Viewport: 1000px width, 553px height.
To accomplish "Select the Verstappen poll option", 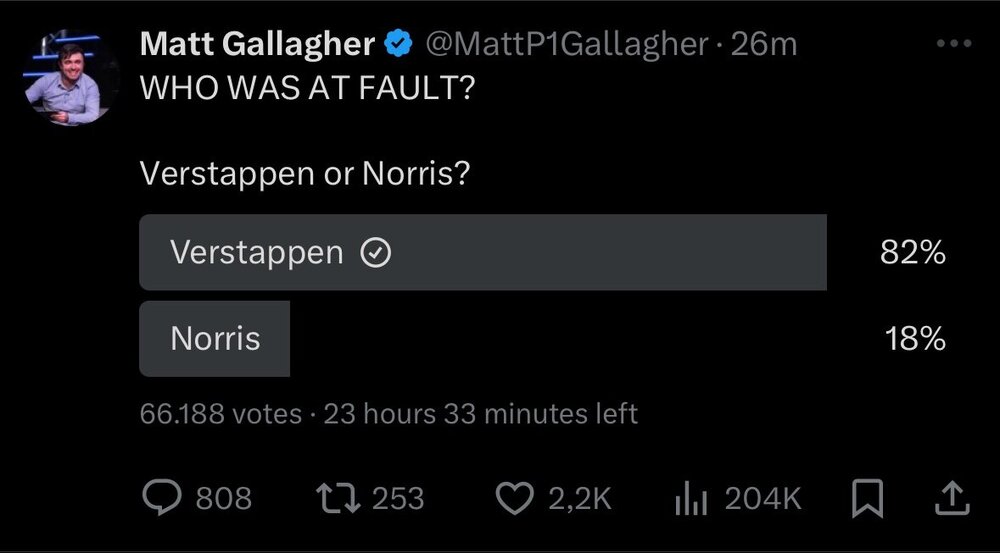I will coord(482,253).
